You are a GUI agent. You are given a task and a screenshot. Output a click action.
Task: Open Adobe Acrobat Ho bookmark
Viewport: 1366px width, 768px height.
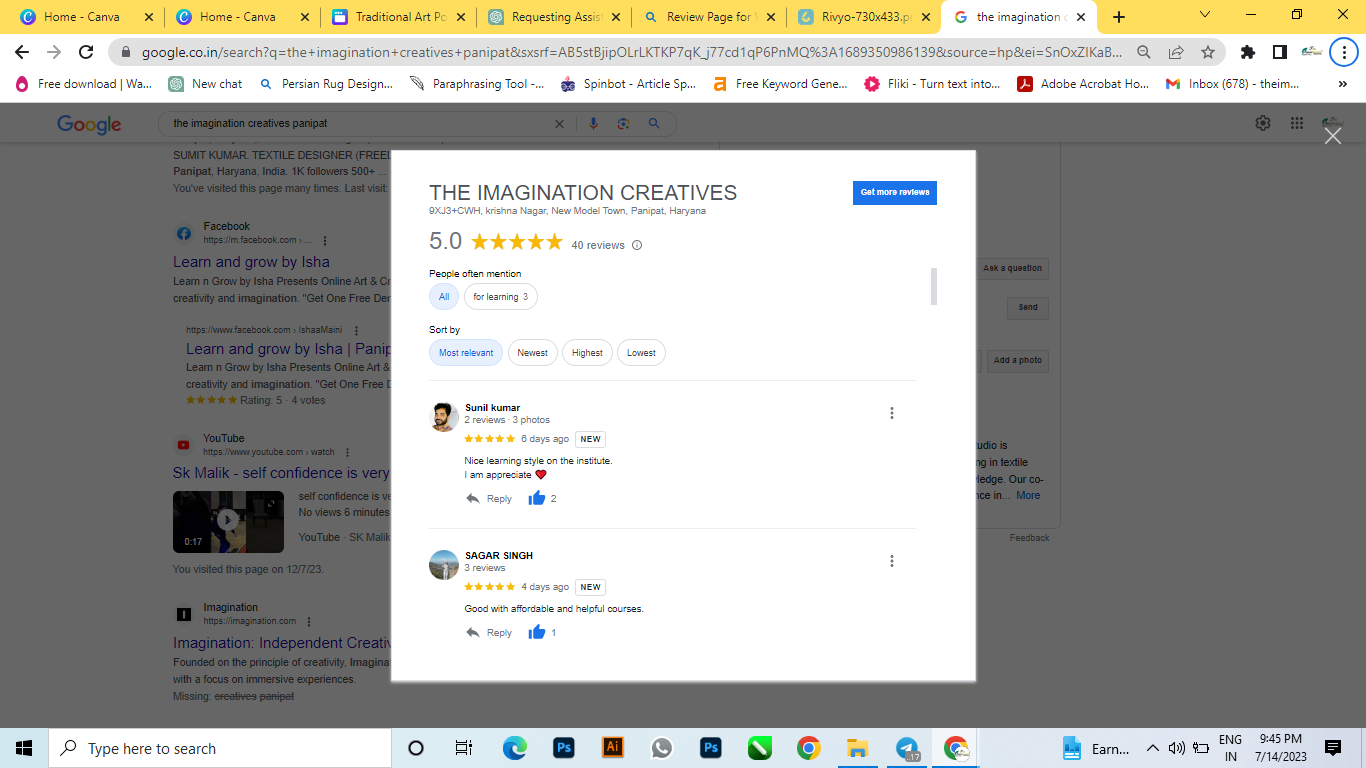coord(1083,84)
